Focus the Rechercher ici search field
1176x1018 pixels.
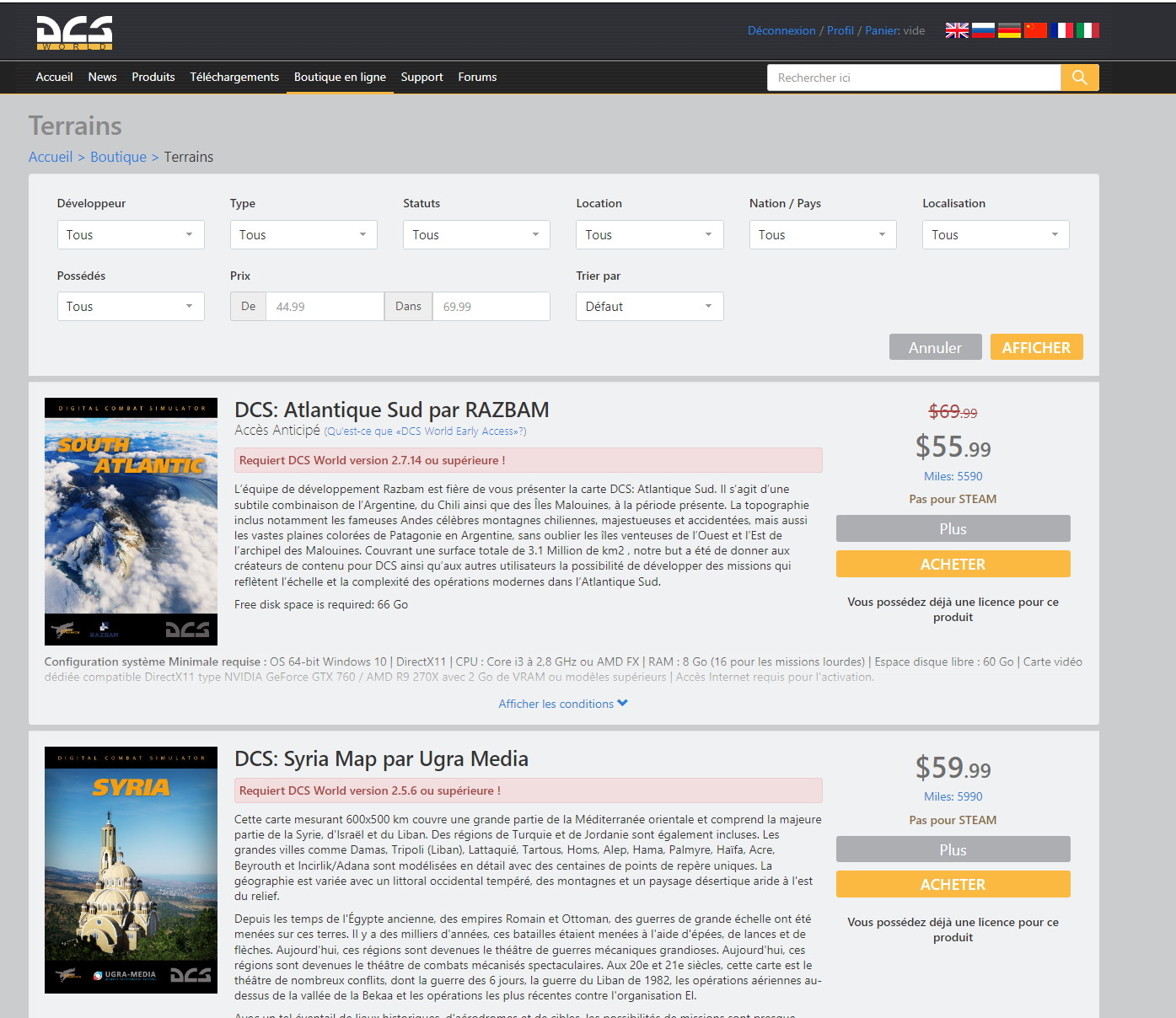tap(914, 78)
